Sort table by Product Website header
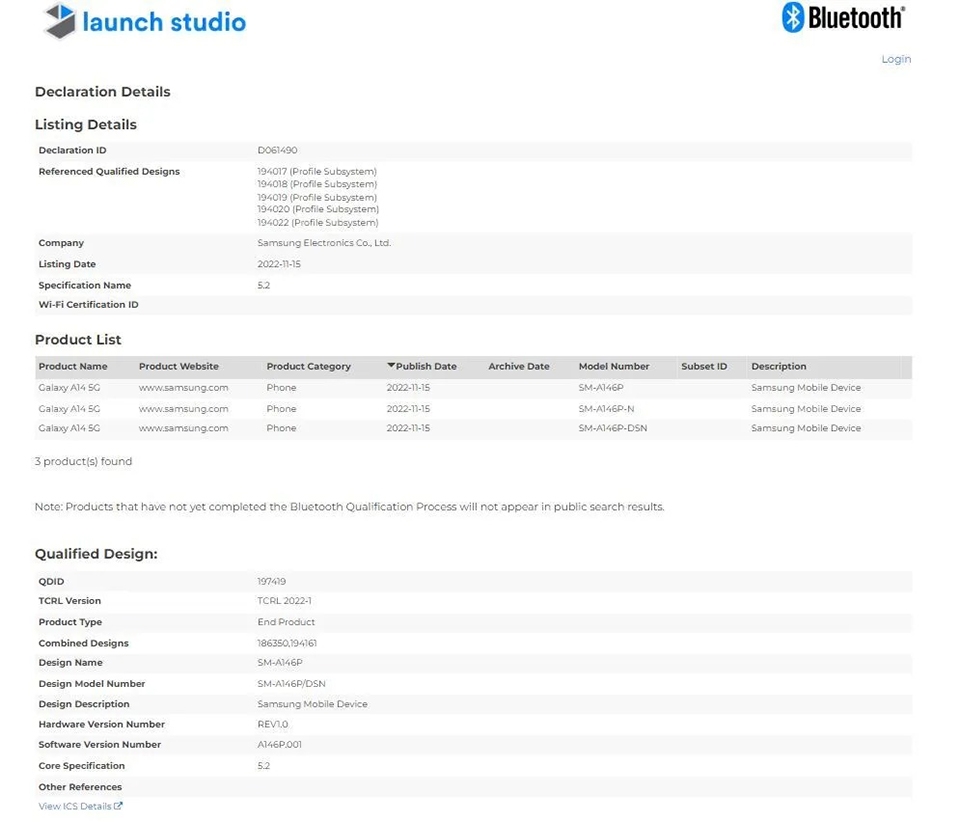This screenshot has width=960, height=822. 179,366
